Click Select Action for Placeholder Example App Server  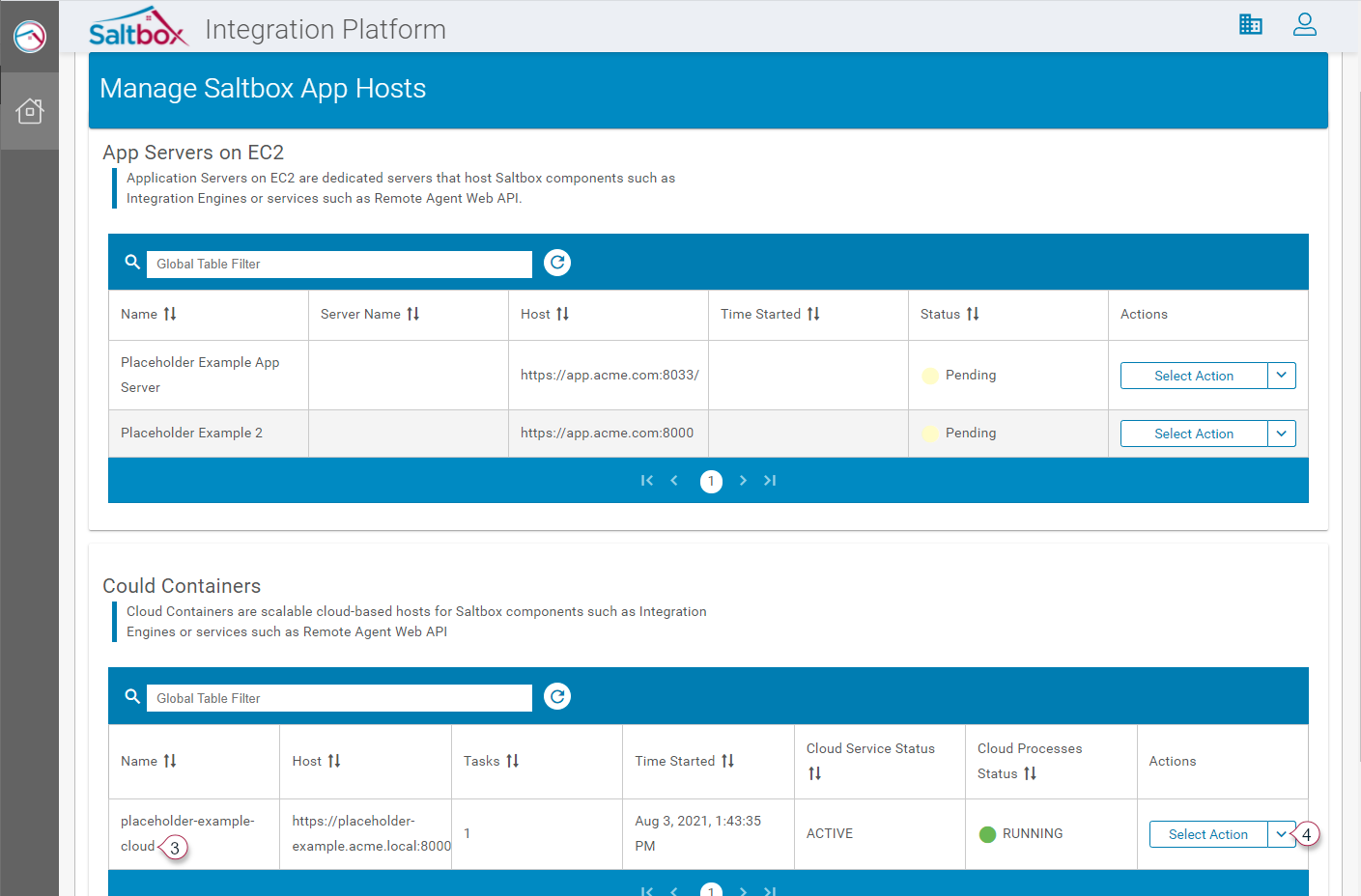pos(1194,376)
